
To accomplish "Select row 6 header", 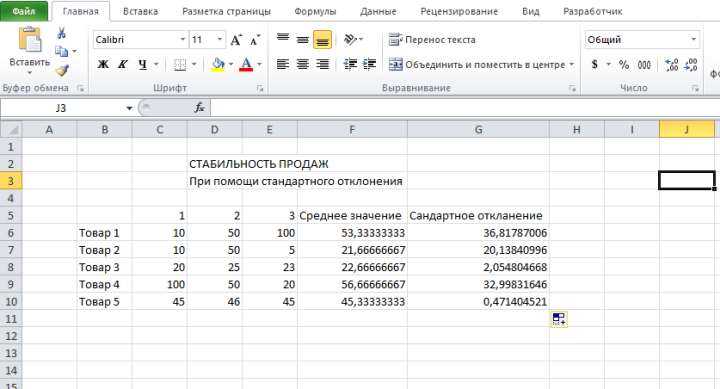I will [11, 233].
